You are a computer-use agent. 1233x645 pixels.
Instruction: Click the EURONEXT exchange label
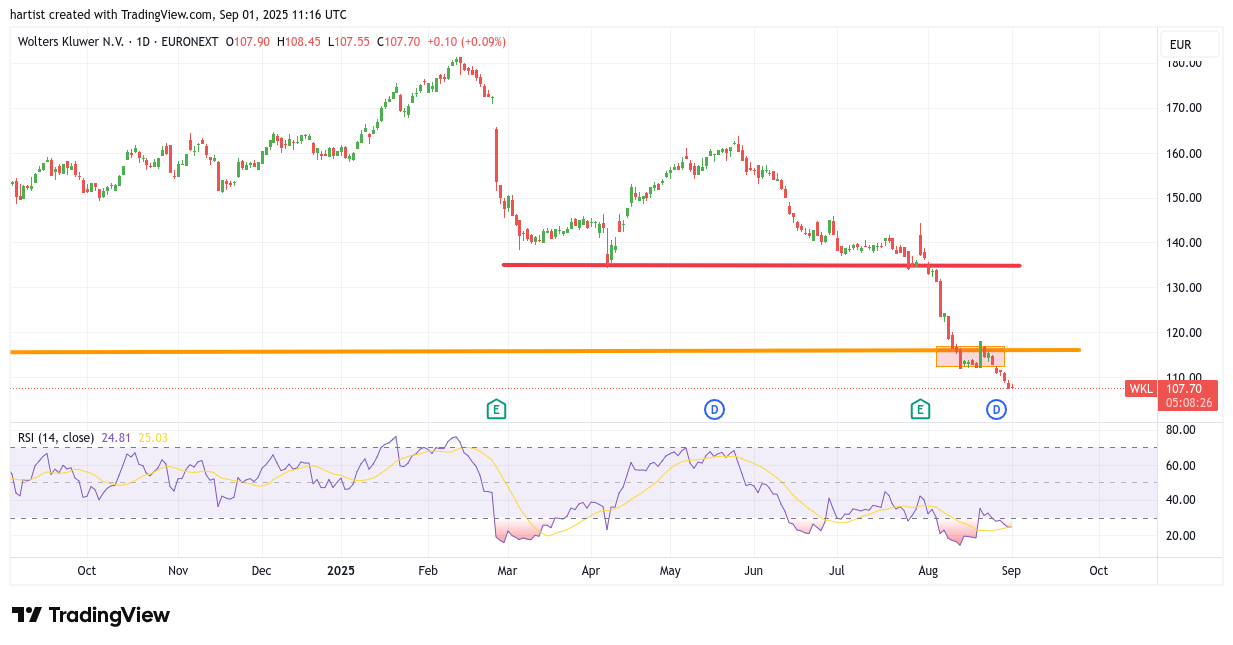189,42
